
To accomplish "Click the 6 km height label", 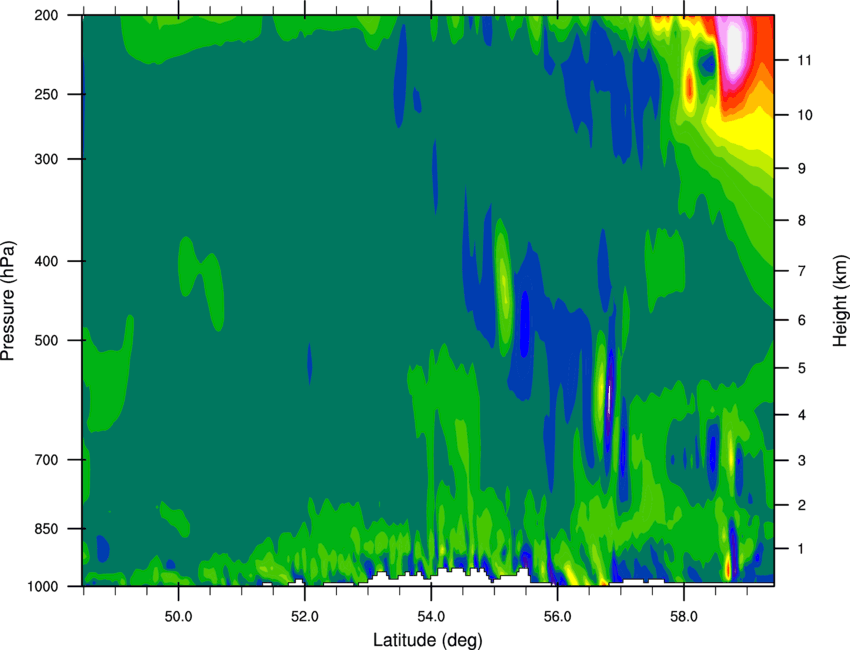I will [x=802, y=320].
